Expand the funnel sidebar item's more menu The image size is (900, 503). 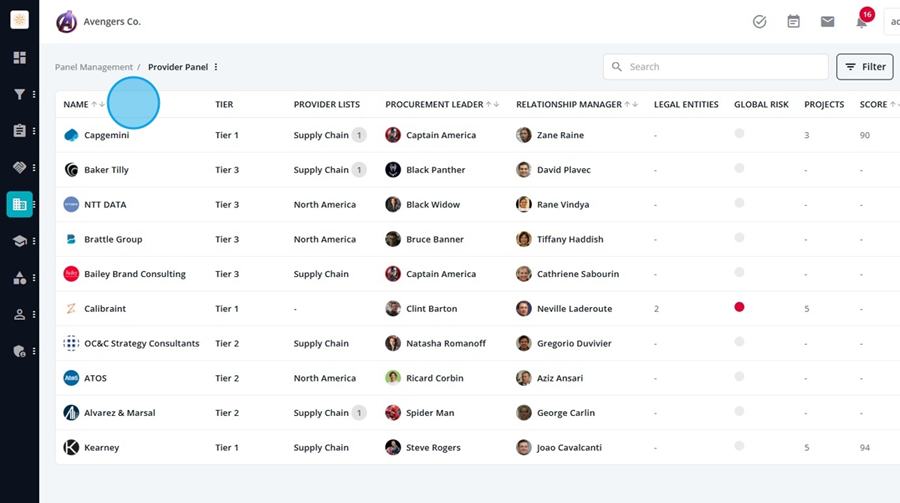coord(34,94)
